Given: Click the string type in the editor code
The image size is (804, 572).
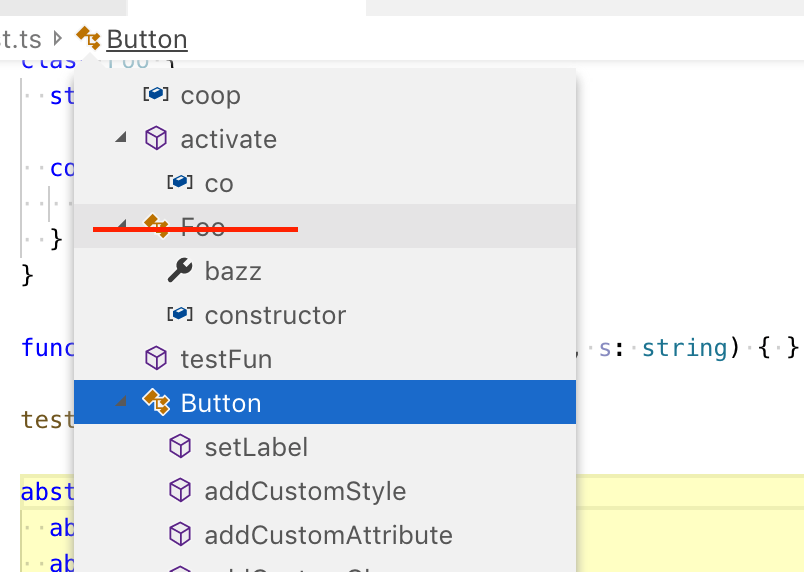Looking at the screenshot, I should pyautogui.click(x=685, y=349).
